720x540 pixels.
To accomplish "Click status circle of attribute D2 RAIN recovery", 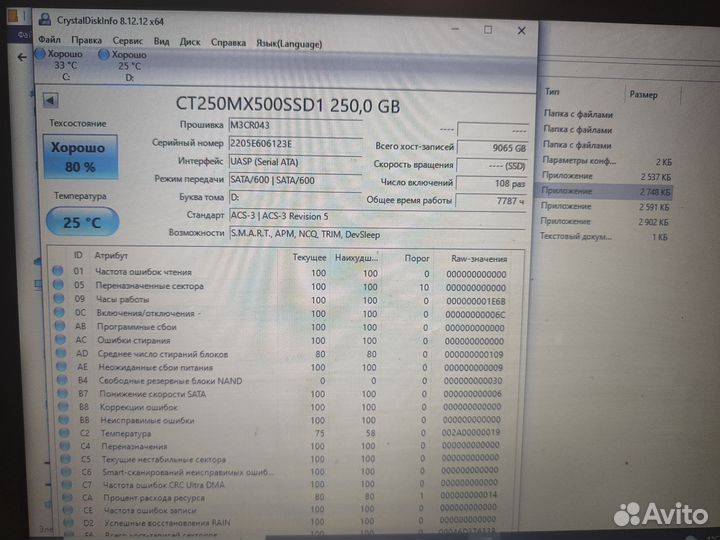I will [x=69, y=522].
